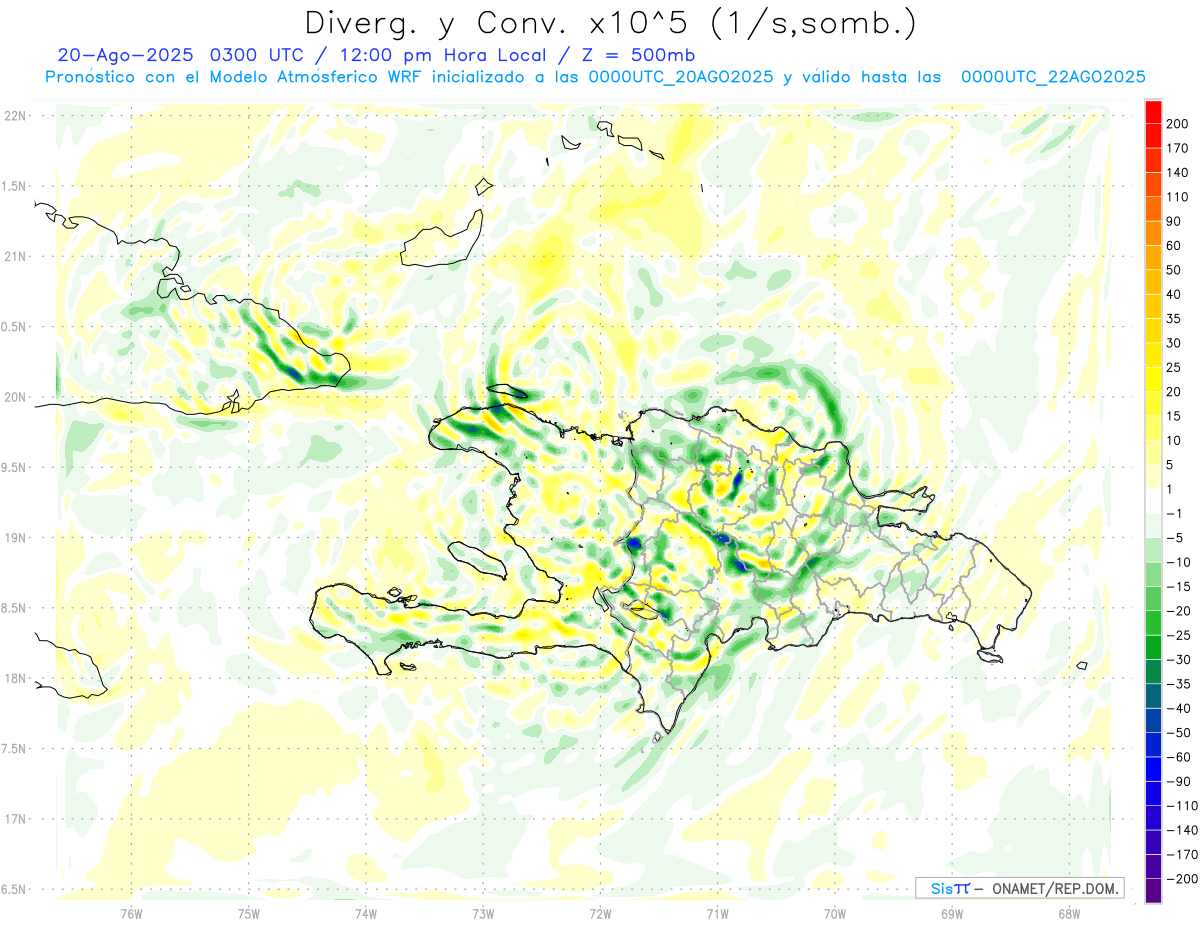The height and width of the screenshot is (927, 1200).
Task: Click the '-15' color scale value
Action: click(x=1179, y=586)
